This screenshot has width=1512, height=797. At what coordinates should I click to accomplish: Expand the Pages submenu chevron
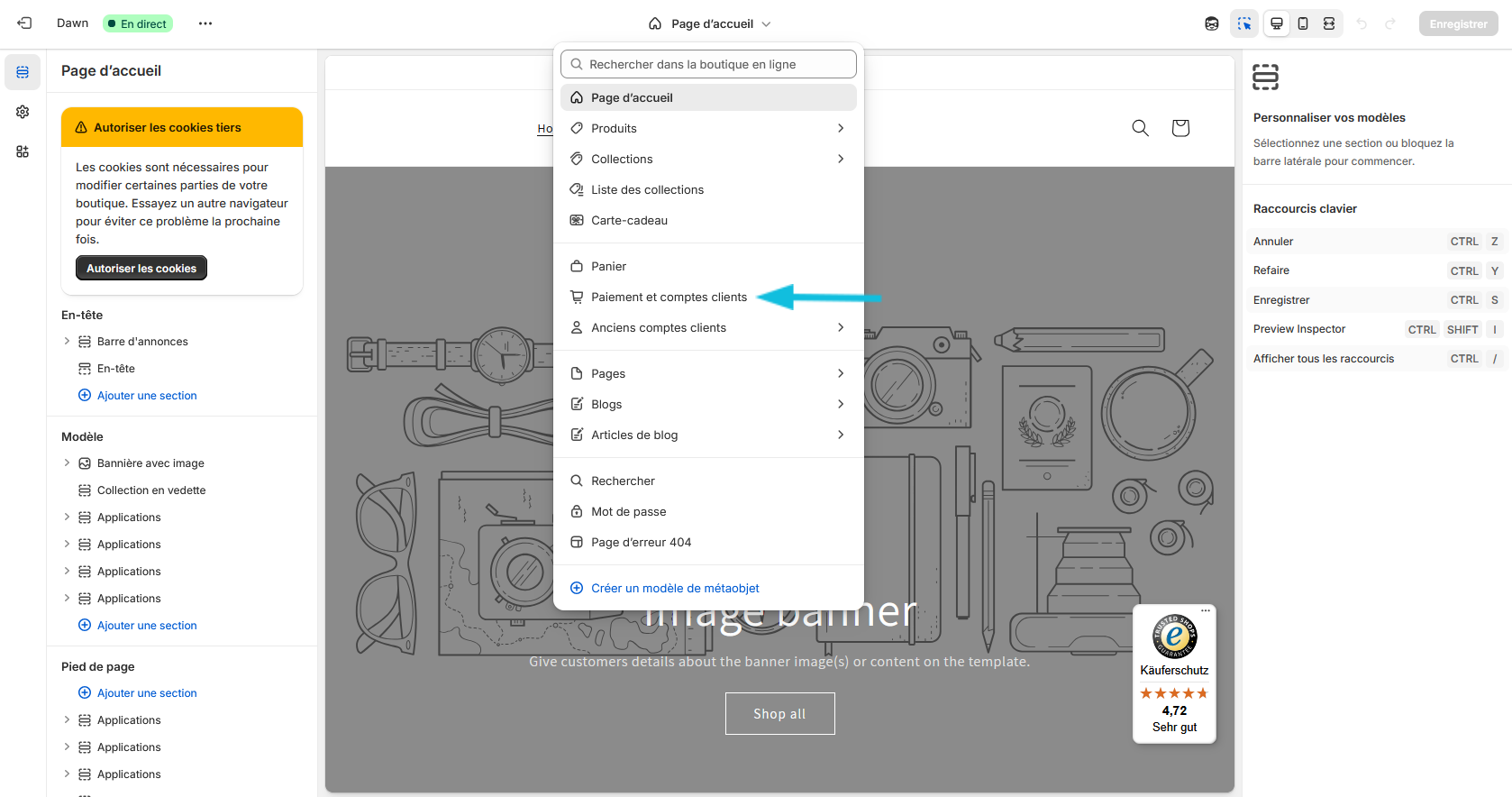(x=841, y=373)
